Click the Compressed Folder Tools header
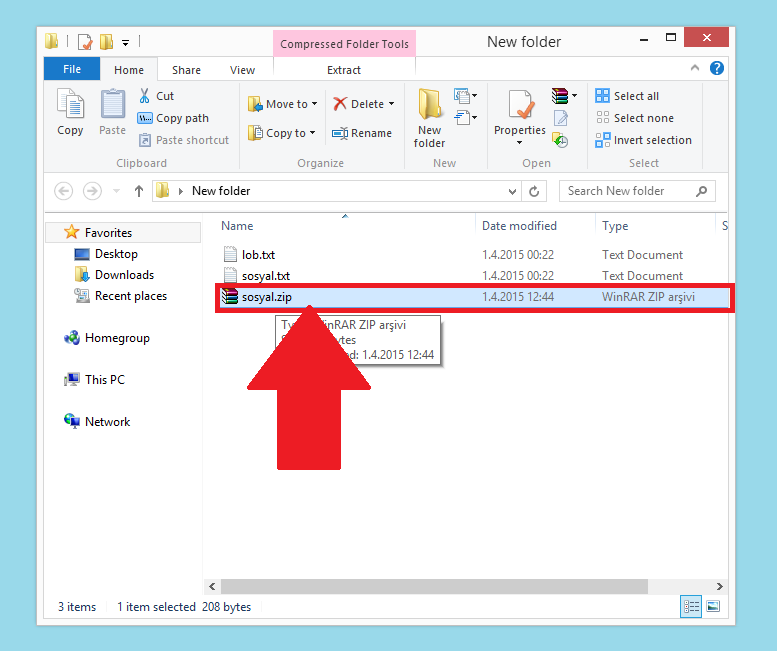This screenshot has width=777, height=651. tap(344, 44)
